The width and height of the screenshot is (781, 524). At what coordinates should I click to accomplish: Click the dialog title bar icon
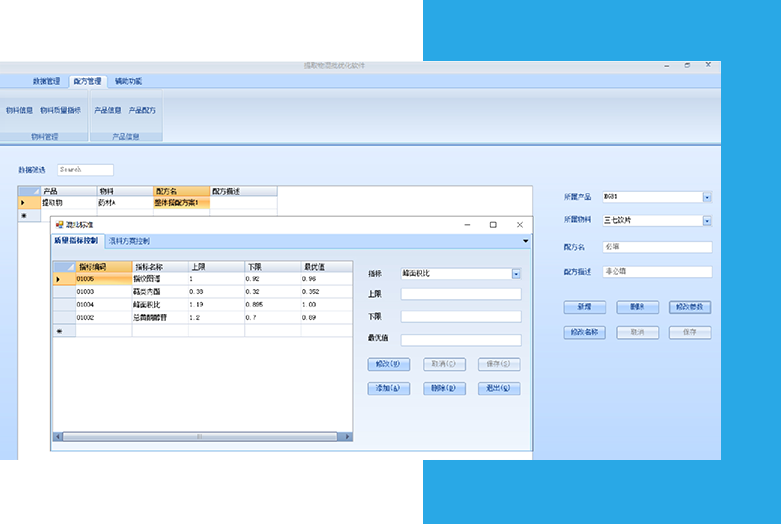pos(59,225)
